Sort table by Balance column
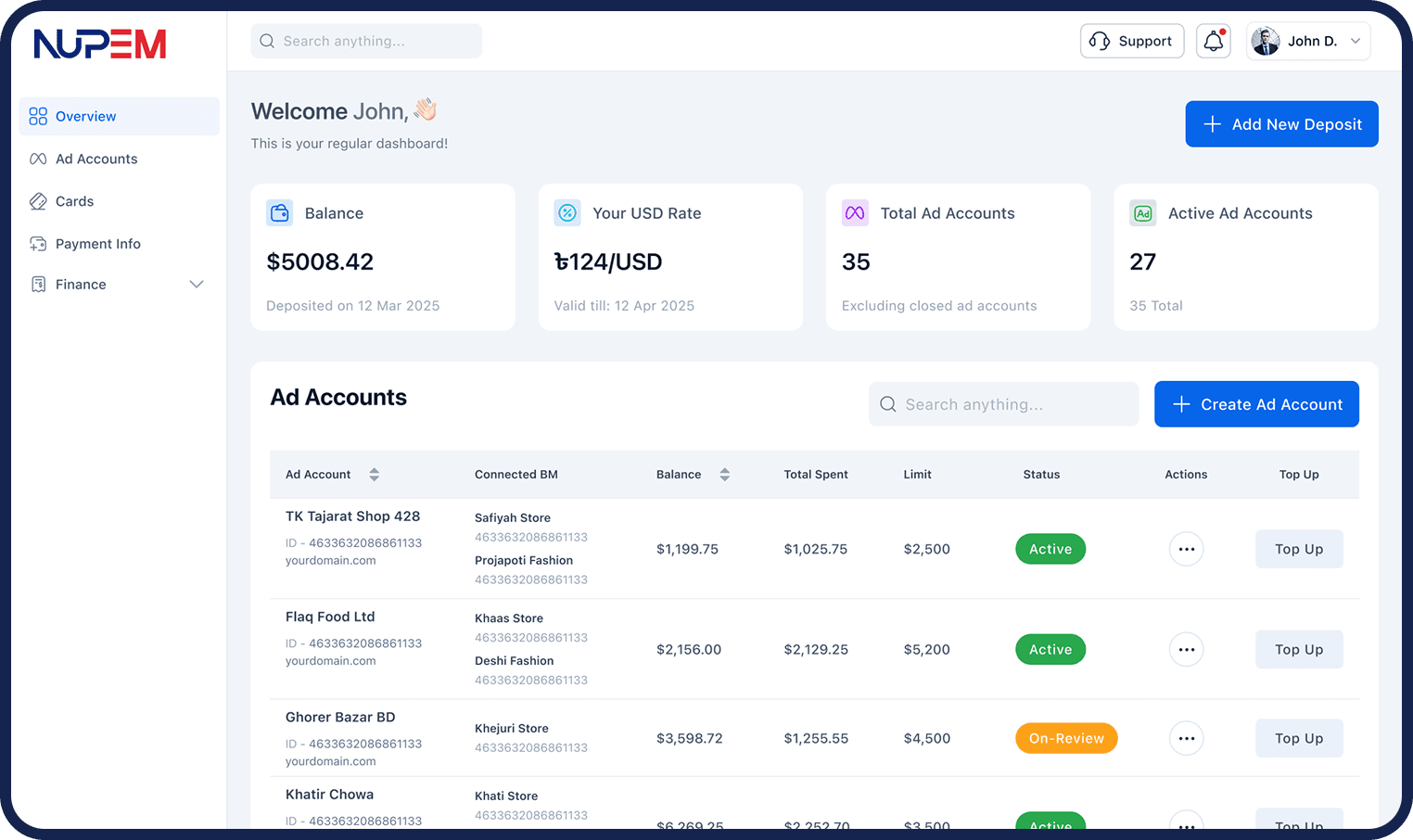 (x=724, y=475)
